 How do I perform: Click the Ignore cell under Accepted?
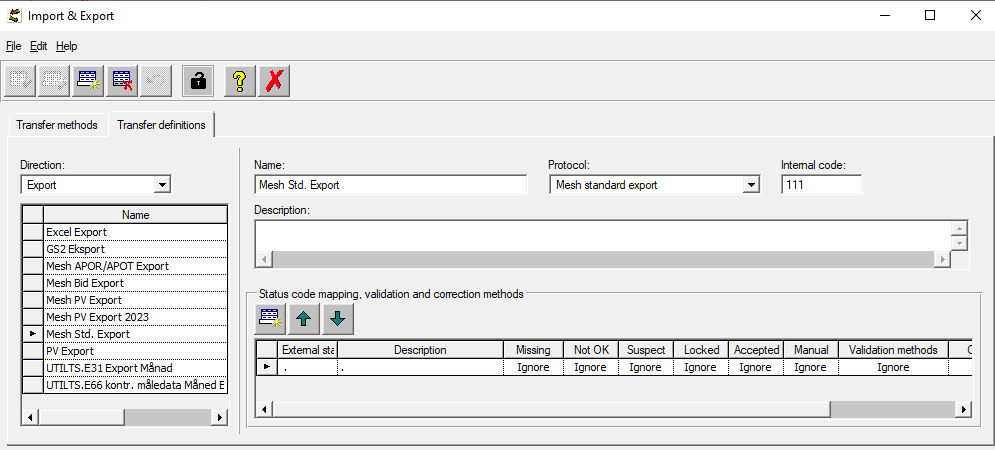point(756,367)
